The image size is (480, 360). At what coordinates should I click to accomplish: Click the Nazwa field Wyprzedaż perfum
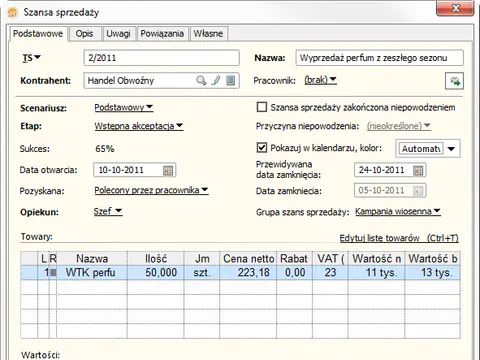click(379, 58)
